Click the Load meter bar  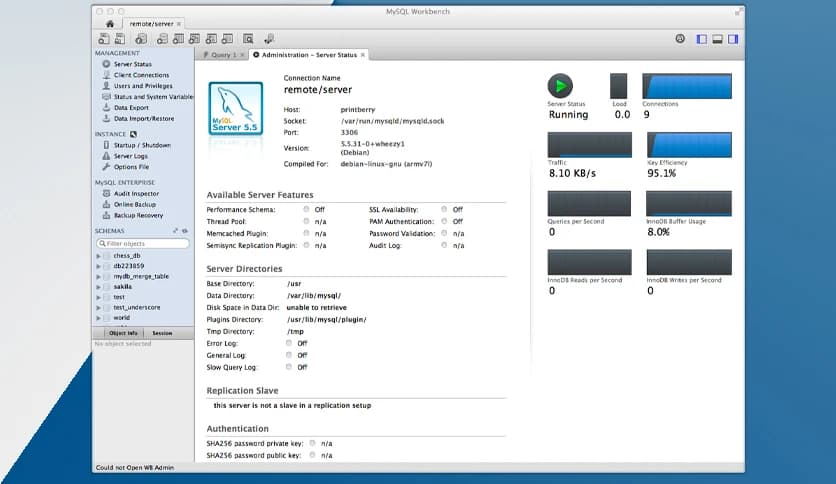click(x=618, y=86)
